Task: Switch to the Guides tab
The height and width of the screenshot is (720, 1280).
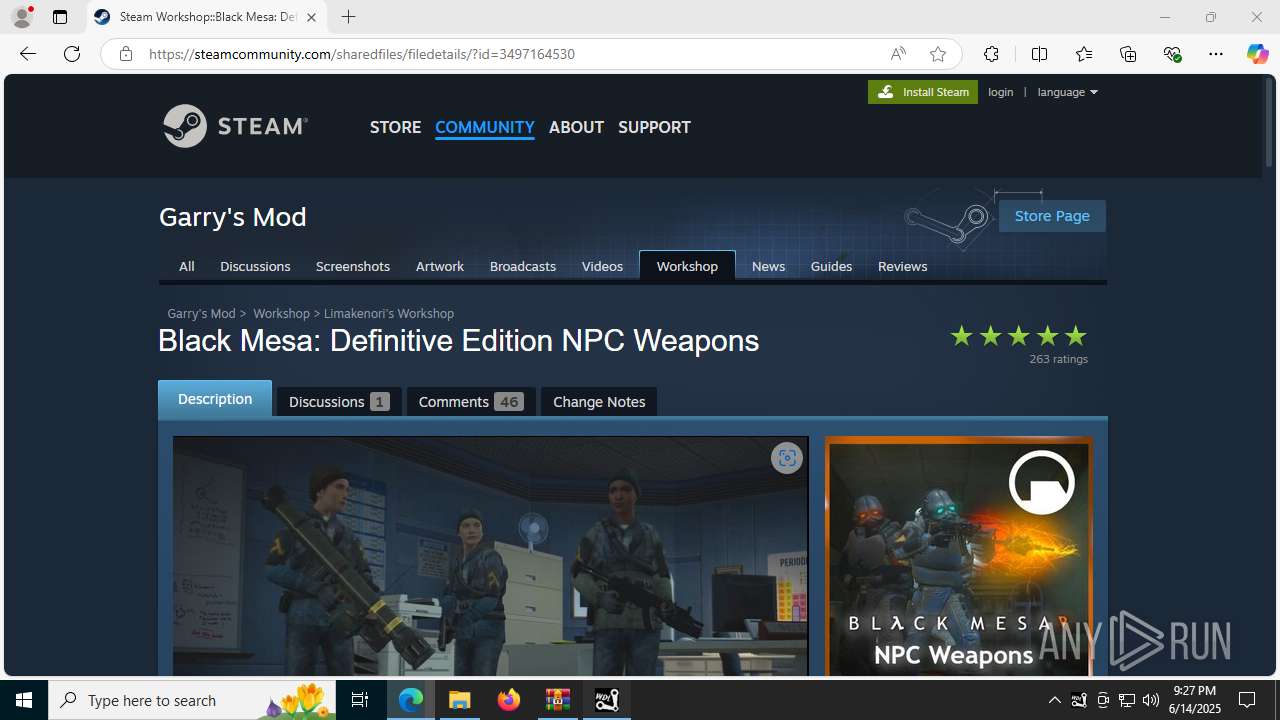Action: pyautogui.click(x=831, y=266)
